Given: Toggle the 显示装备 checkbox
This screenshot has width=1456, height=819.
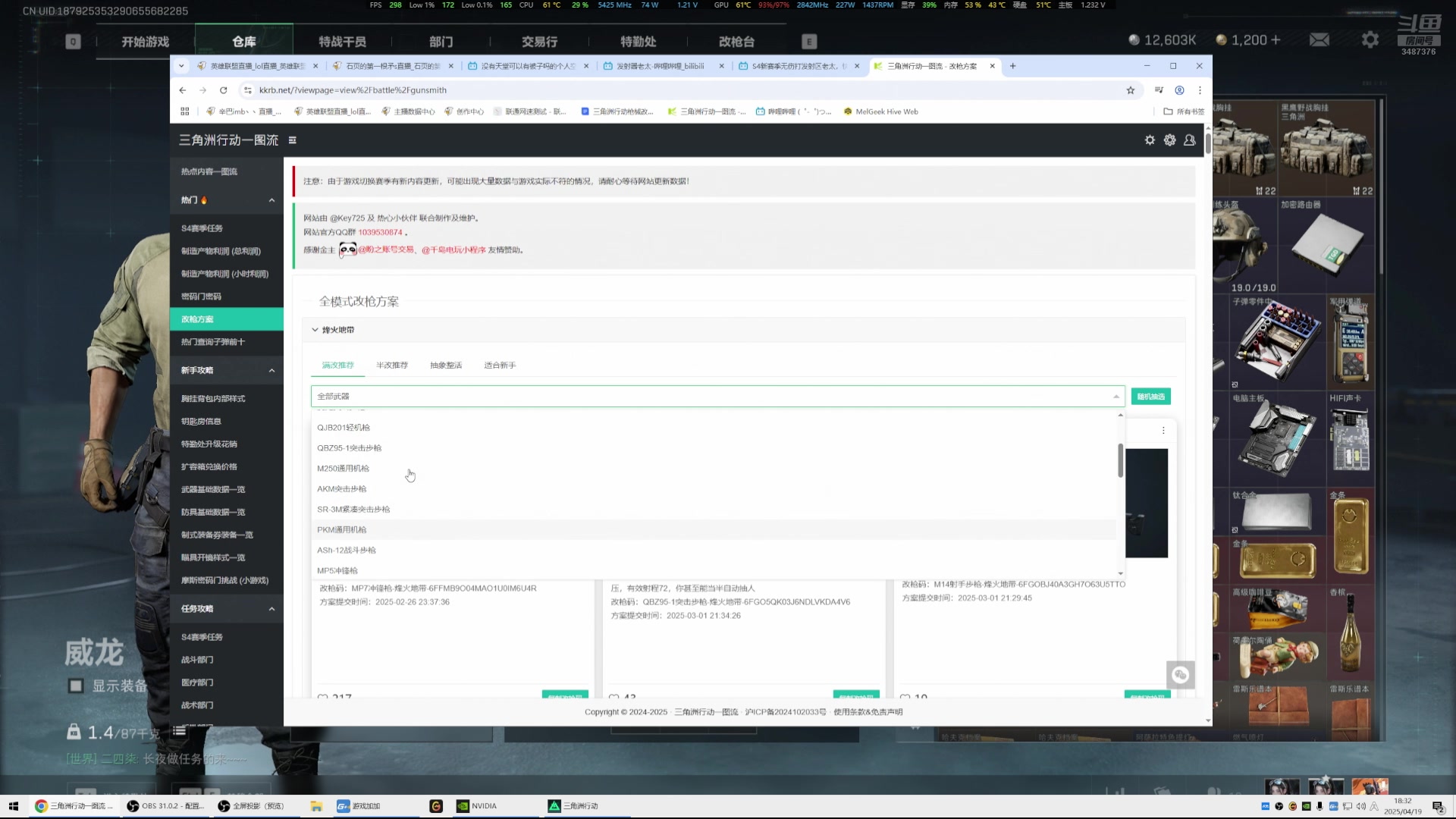Looking at the screenshot, I should coord(76,686).
